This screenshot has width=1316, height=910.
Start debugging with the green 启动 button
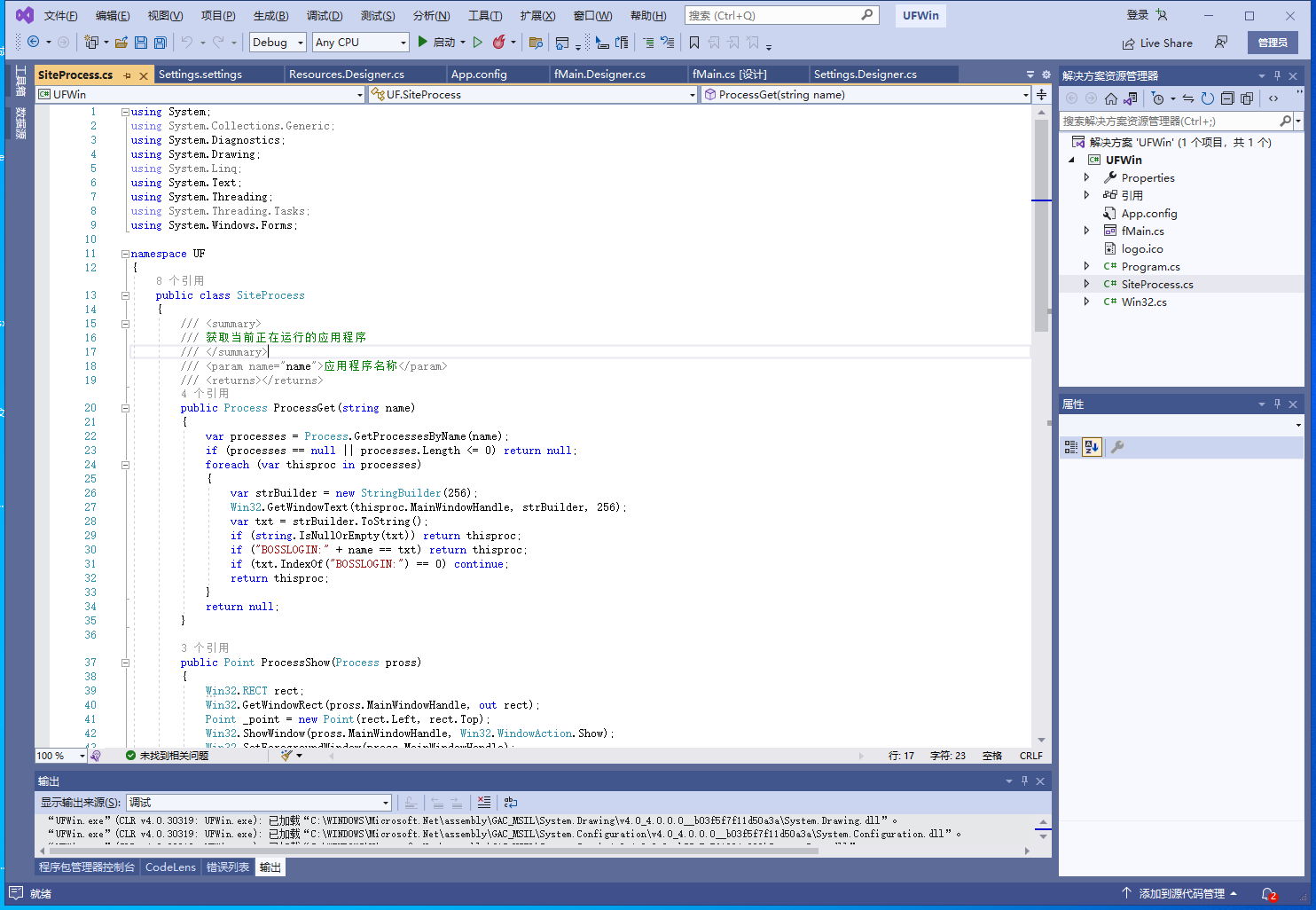tap(436, 42)
